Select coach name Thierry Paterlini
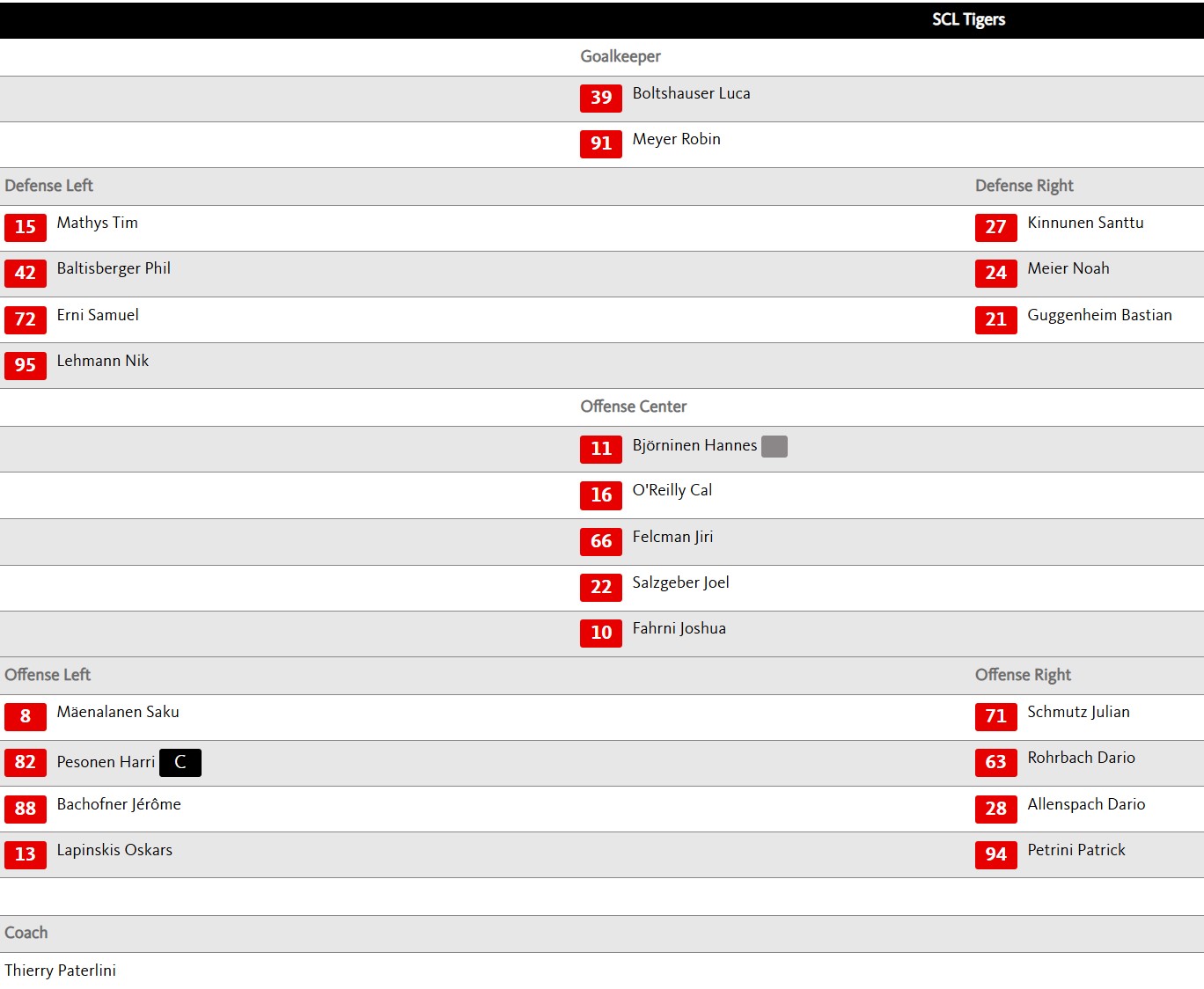 (60, 971)
